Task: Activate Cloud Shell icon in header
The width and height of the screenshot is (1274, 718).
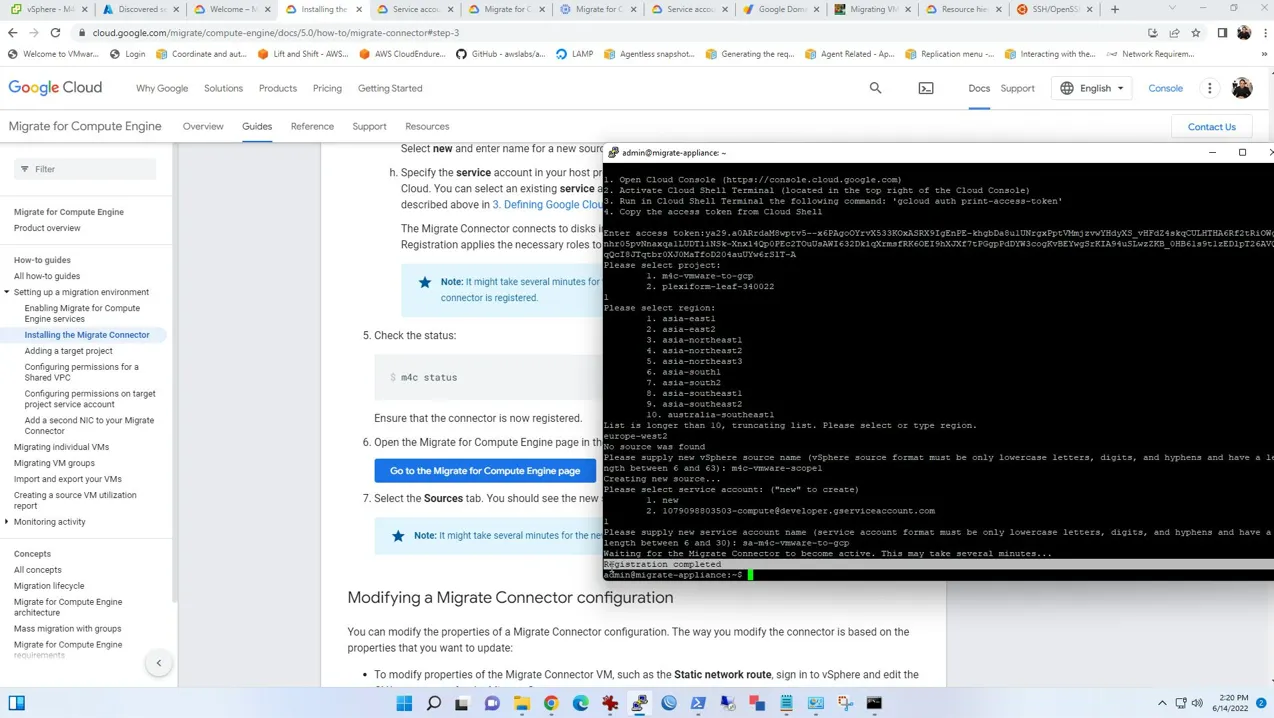Action: (926, 88)
